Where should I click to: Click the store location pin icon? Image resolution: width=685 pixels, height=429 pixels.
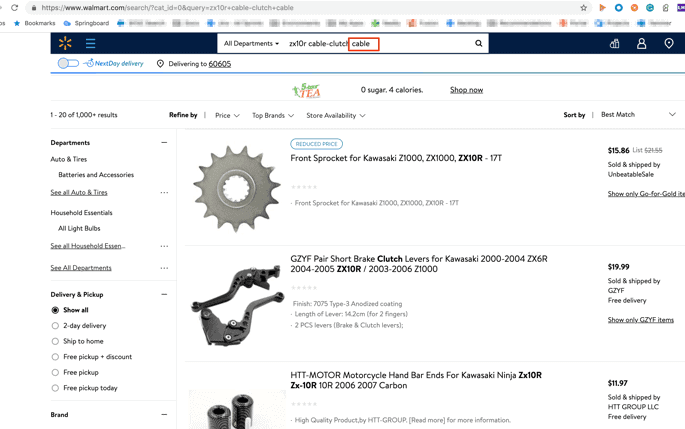pos(668,44)
